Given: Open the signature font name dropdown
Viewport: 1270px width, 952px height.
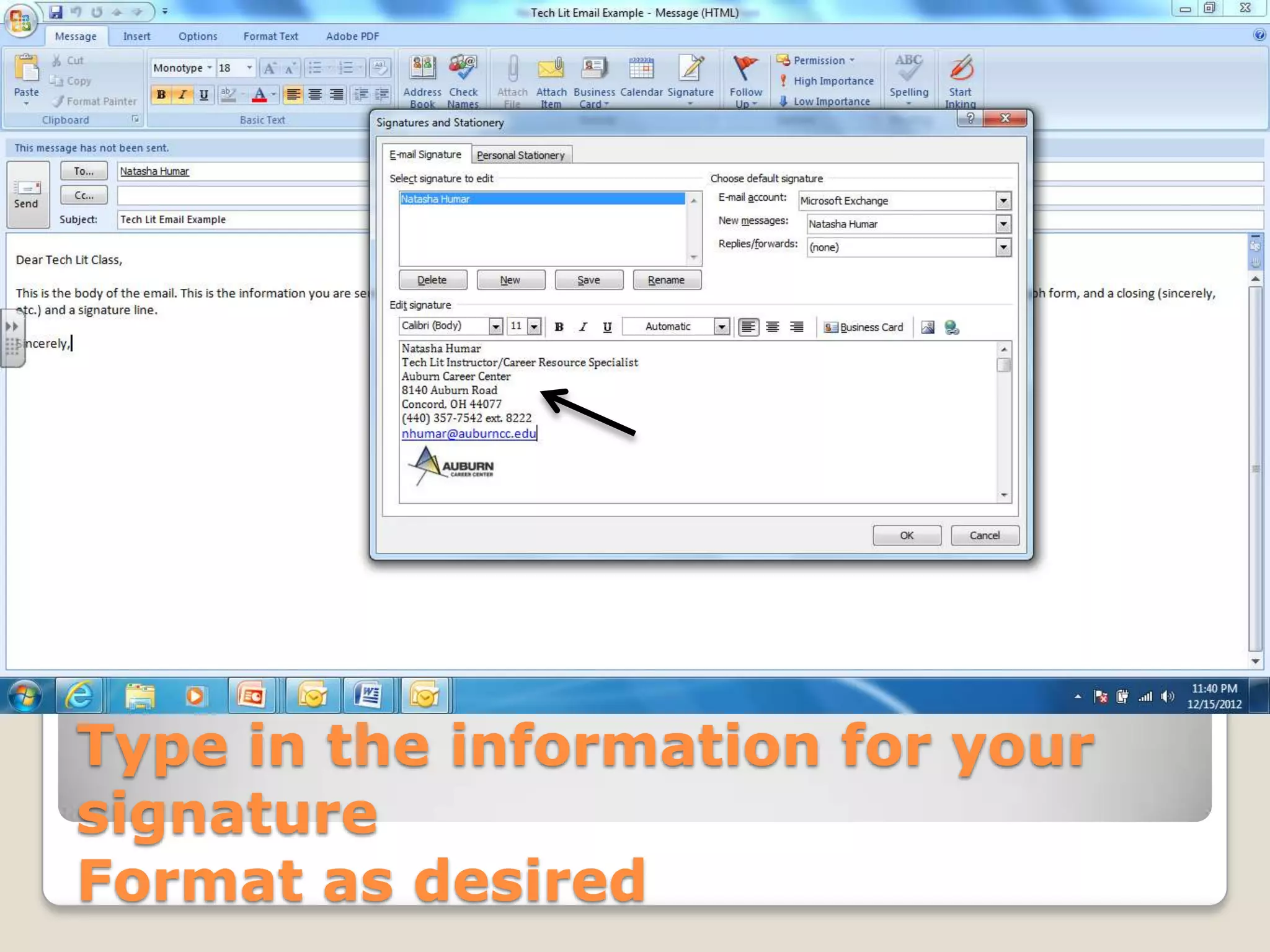Looking at the screenshot, I should coord(495,326).
